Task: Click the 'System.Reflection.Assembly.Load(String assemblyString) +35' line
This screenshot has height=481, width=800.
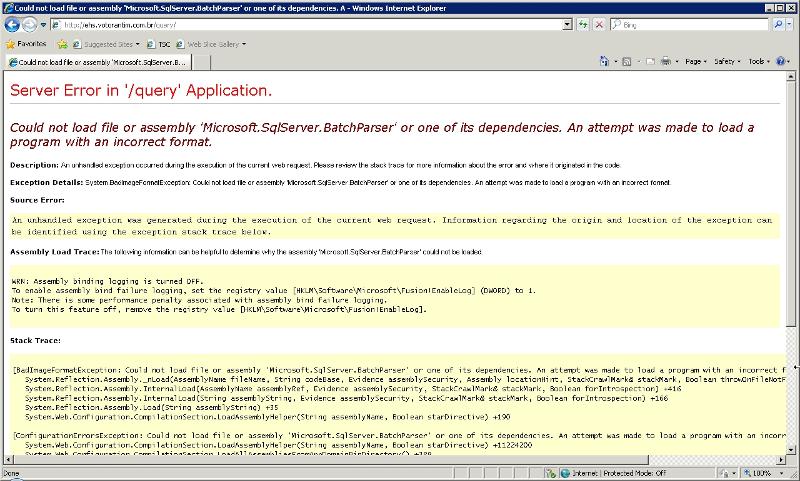Action: click(x=152, y=408)
